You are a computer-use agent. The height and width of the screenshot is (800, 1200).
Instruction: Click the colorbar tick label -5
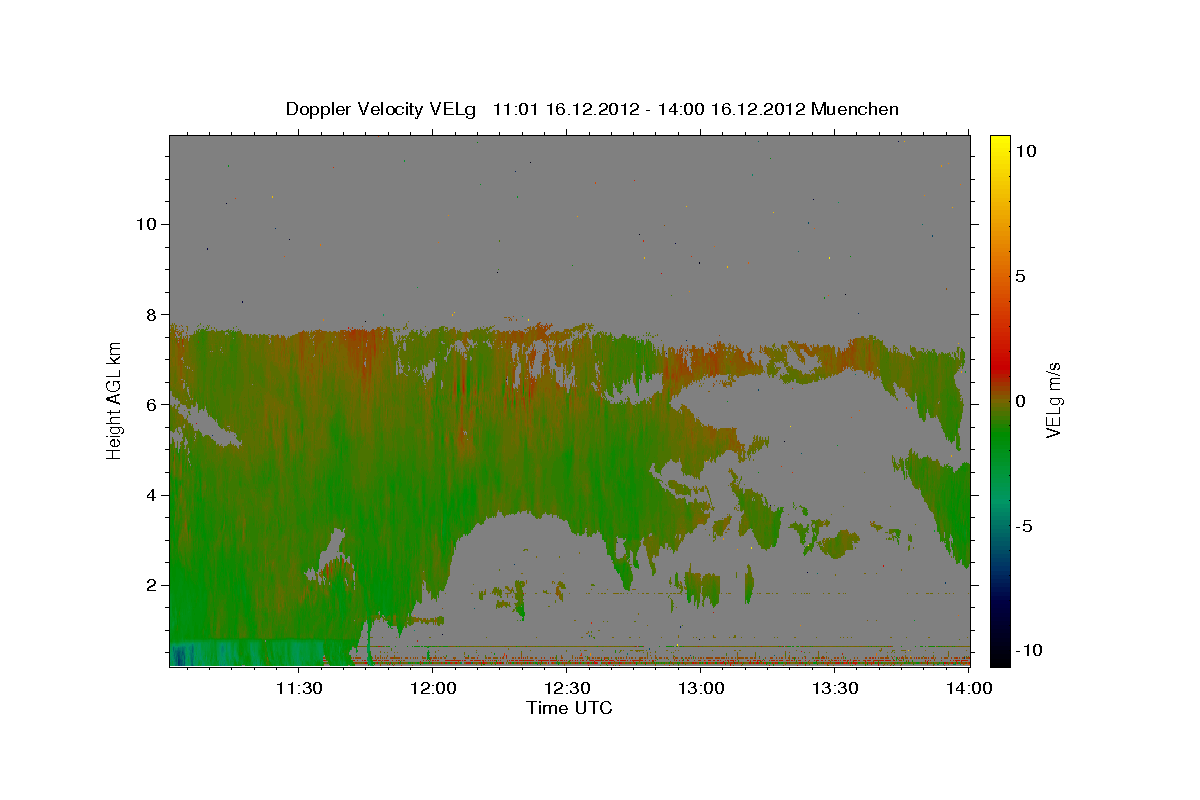pos(1024,526)
